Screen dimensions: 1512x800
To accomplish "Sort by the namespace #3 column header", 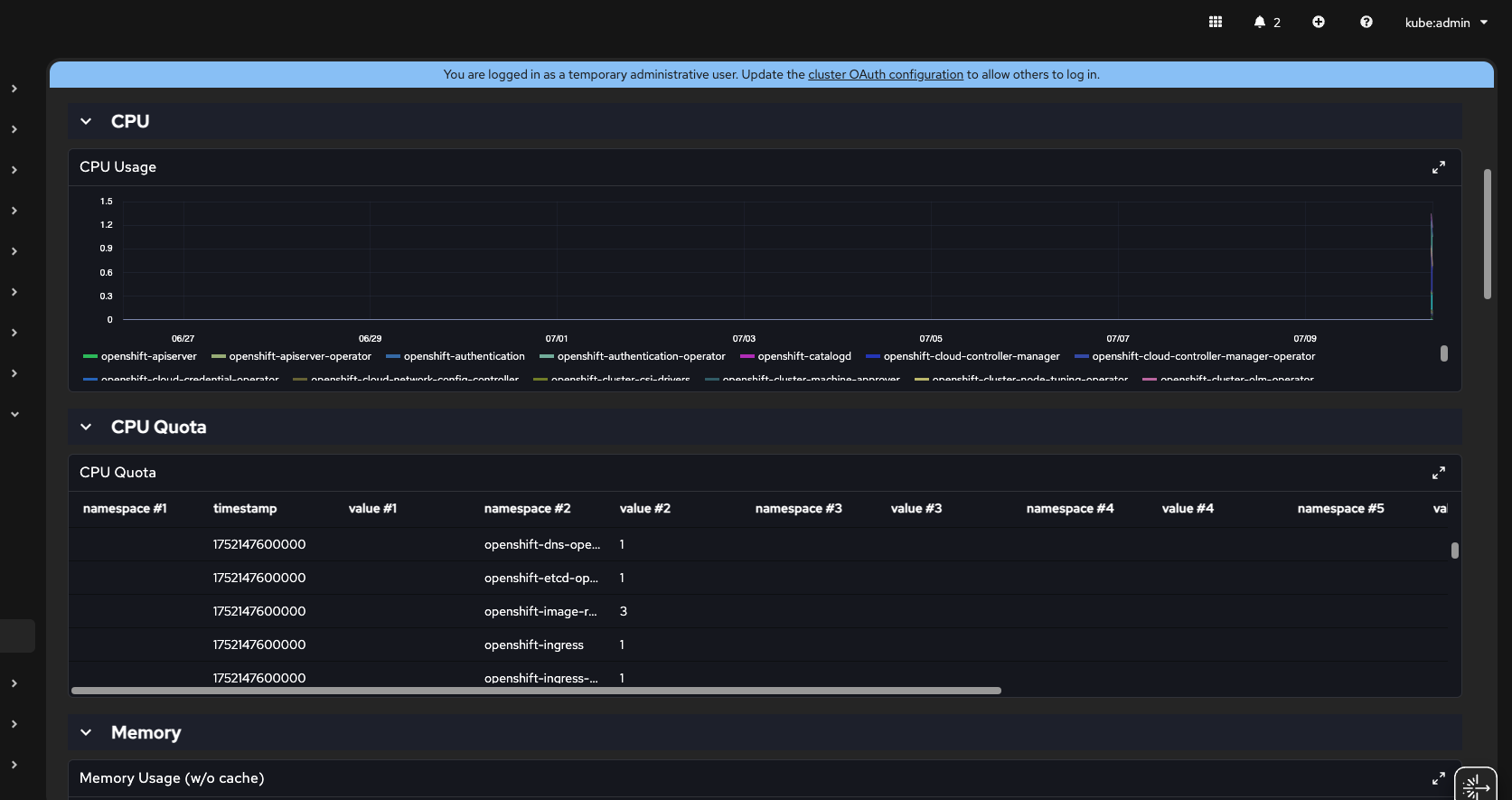I will click(799, 509).
